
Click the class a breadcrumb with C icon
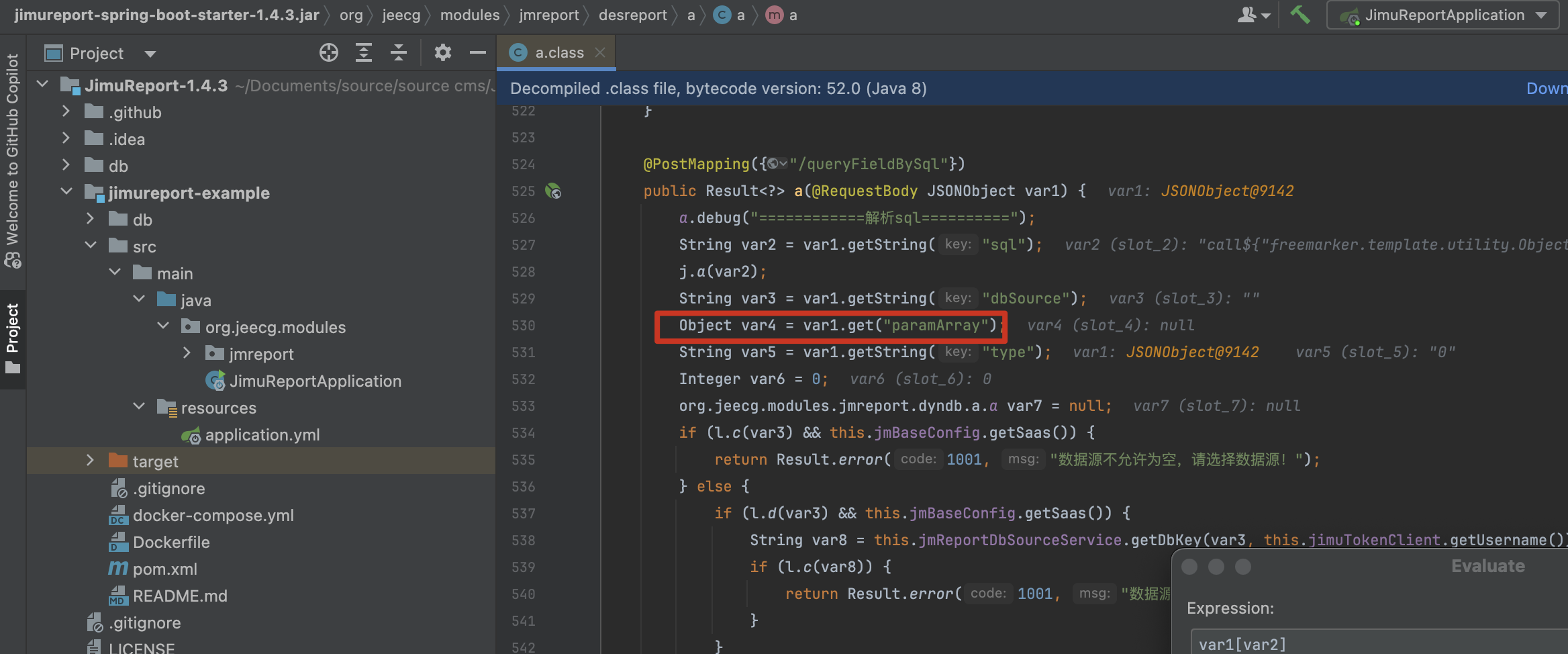pos(729,15)
